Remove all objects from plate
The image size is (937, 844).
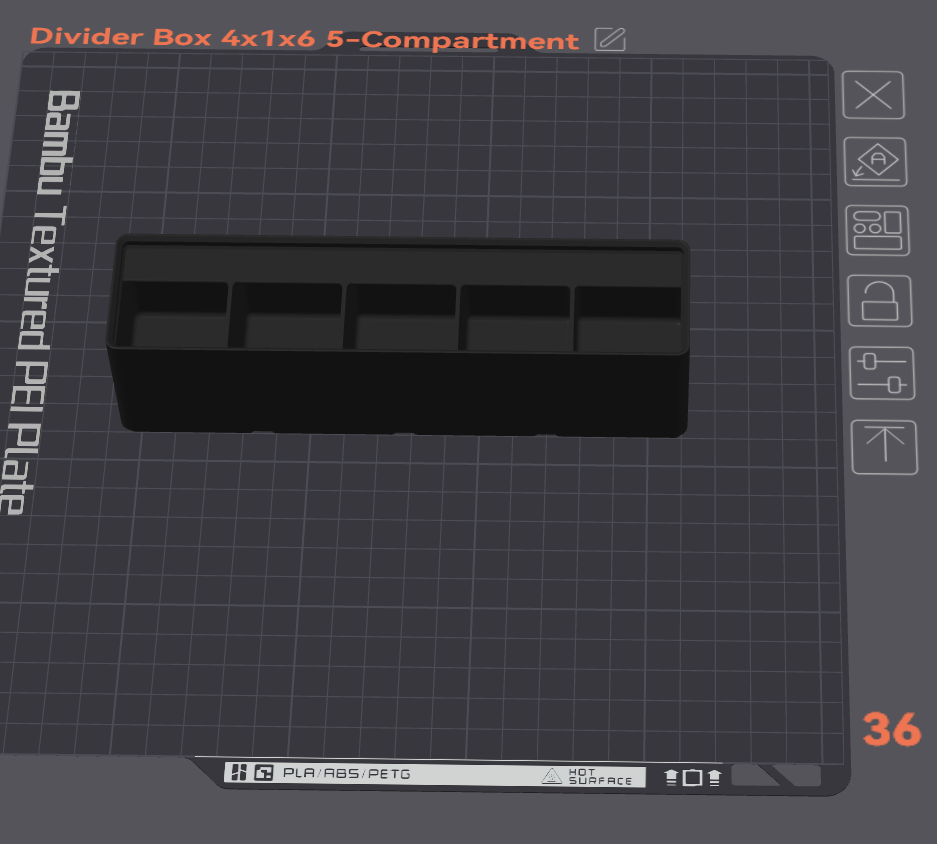(x=873, y=95)
